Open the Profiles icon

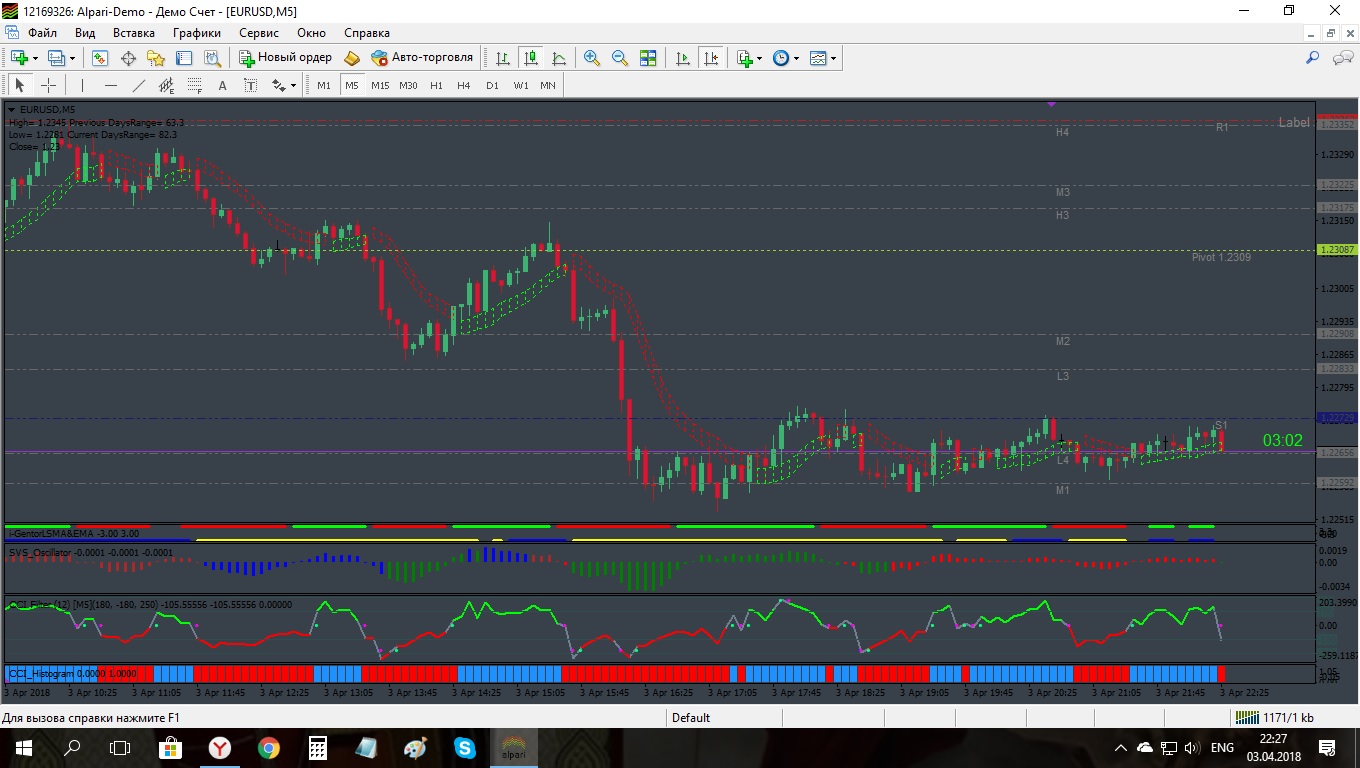point(61,58)
